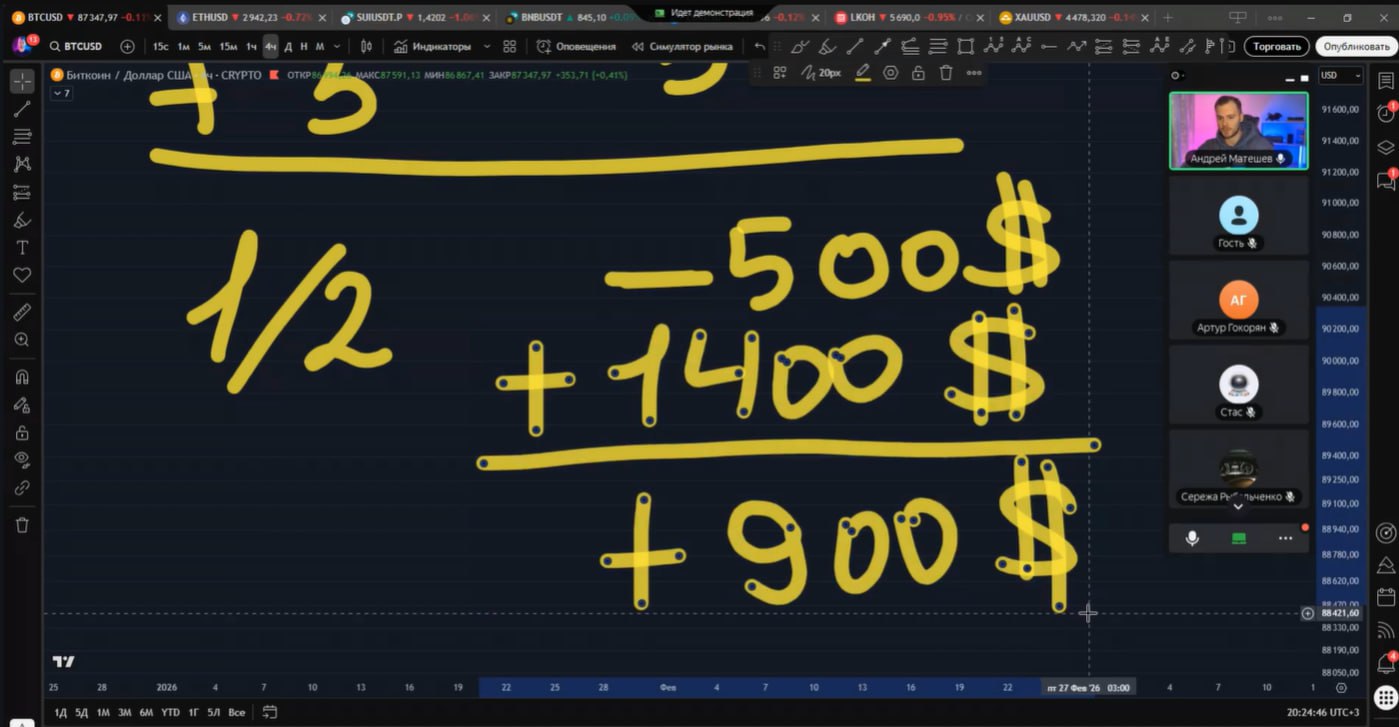Open the candlestick chart style icon
This screenshot has height=727, width=1399.
(x=366, y=46)
